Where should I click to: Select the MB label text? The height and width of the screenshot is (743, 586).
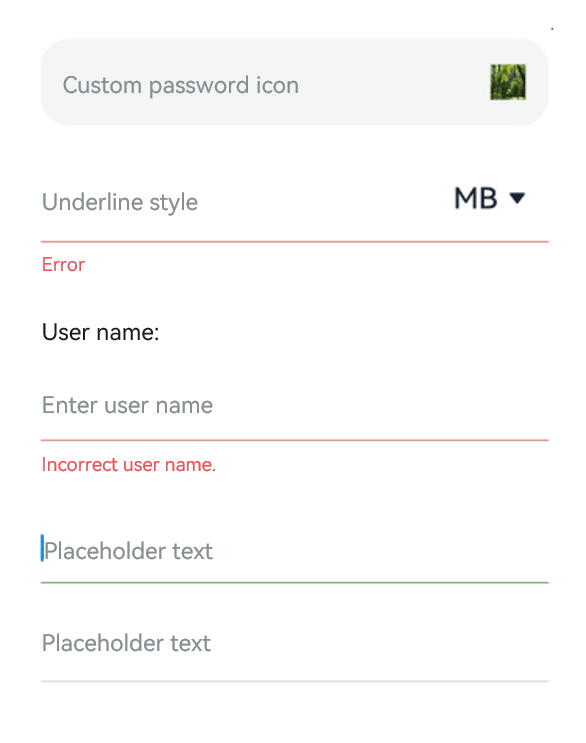476,198
